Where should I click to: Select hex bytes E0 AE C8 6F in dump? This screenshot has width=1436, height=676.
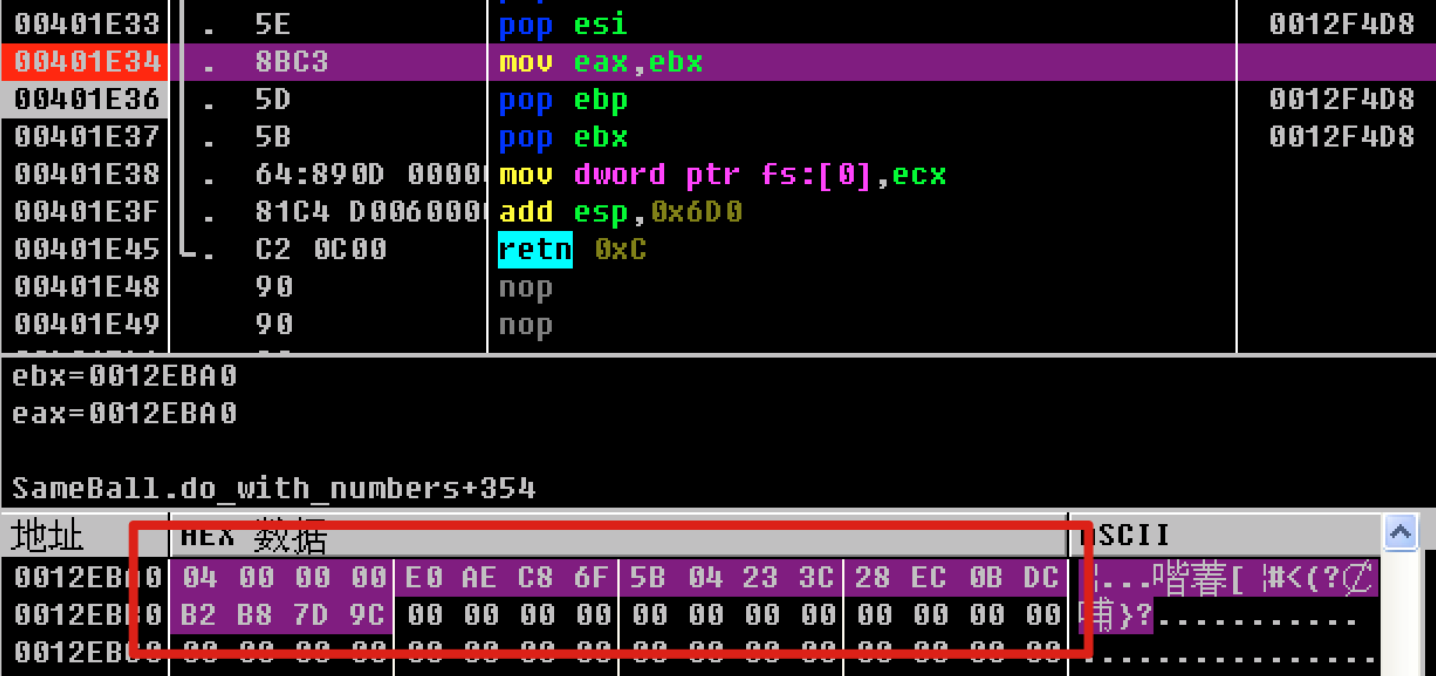pos(507,578)
